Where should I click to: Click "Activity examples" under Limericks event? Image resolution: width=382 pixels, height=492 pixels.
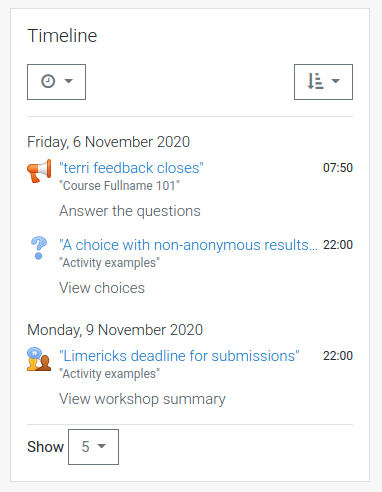tap(109, 374)
